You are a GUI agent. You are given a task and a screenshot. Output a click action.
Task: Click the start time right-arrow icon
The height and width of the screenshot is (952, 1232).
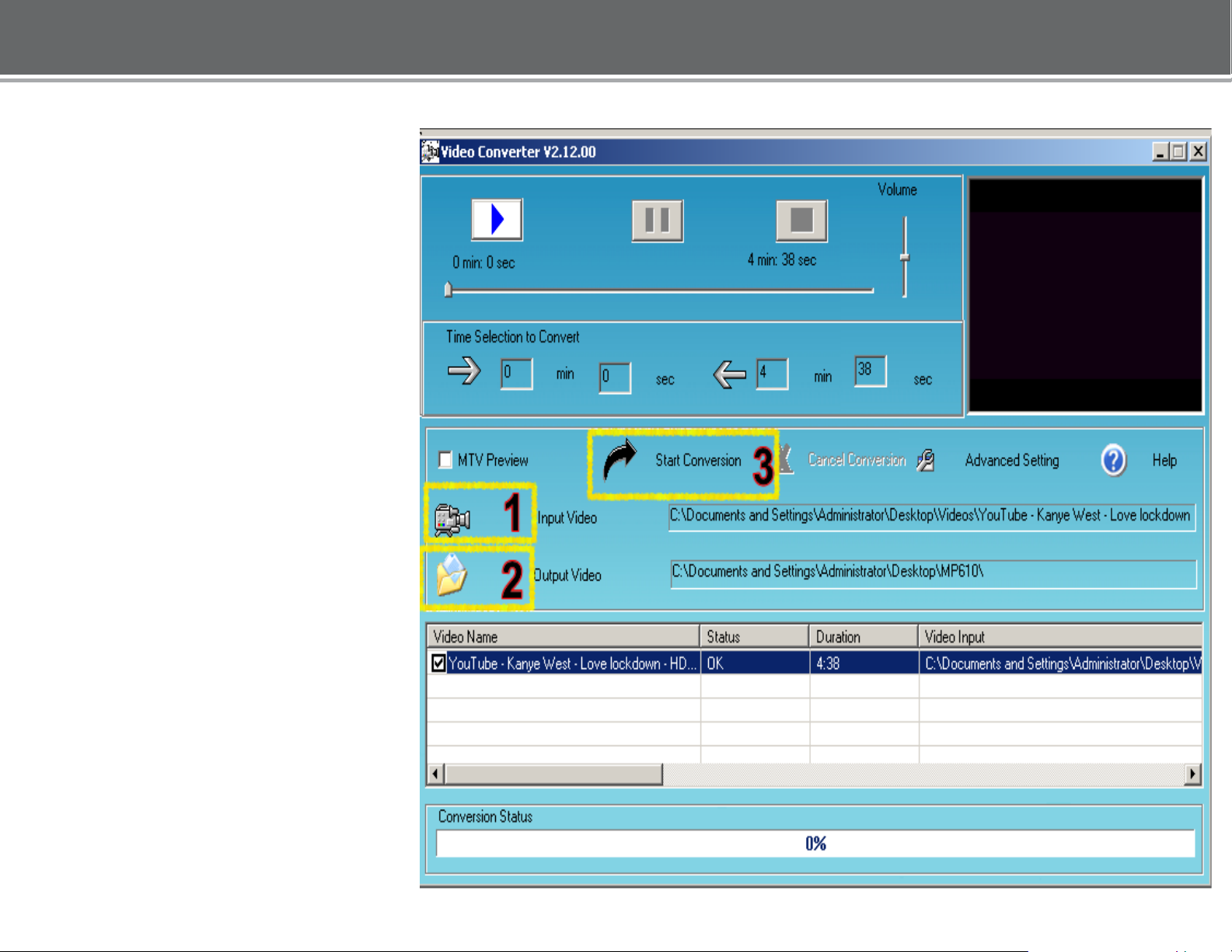click(x=465, y=371)
